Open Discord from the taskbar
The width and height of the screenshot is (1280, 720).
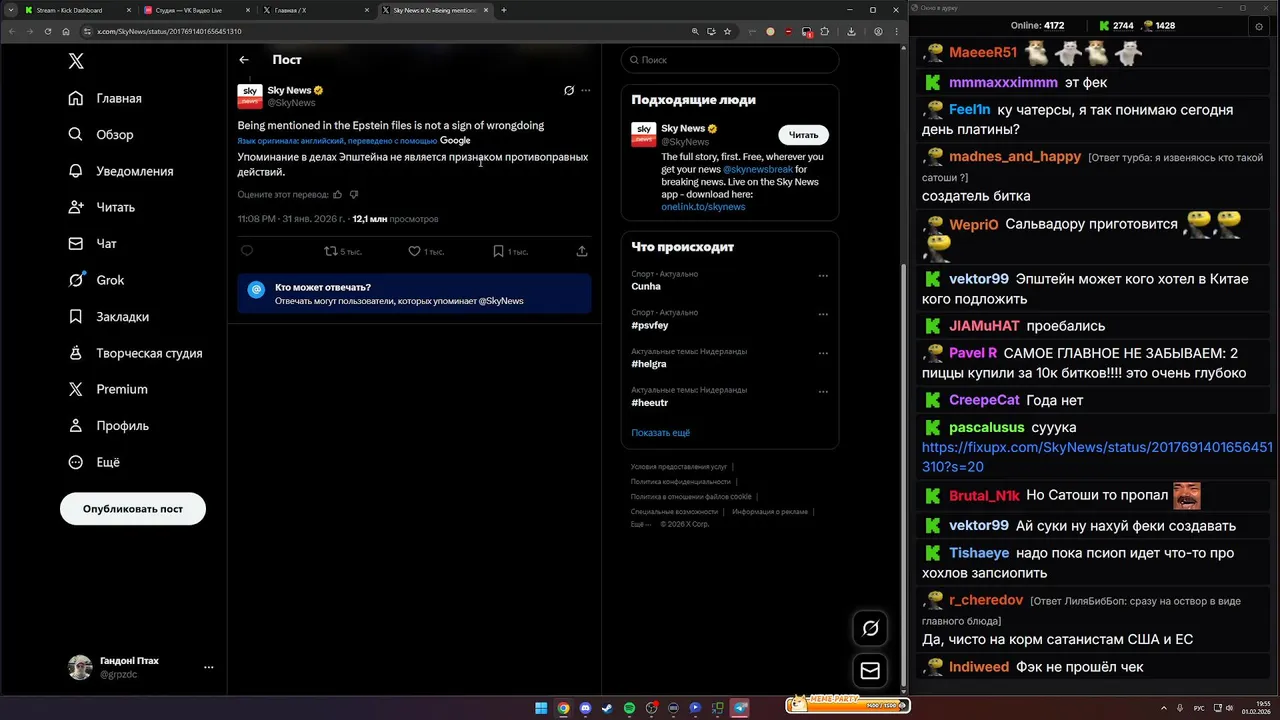(x=585, y=708)
